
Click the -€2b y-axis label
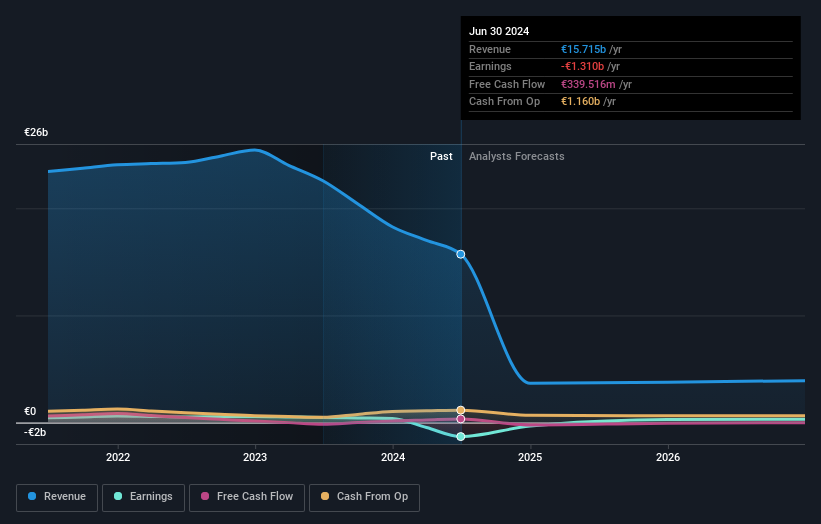35,432
